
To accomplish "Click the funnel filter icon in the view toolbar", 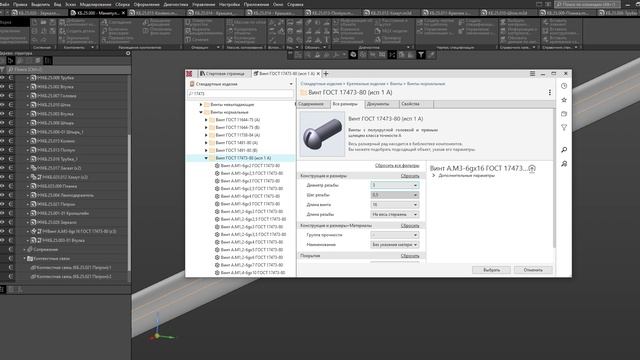I will (x=420, y=55).
